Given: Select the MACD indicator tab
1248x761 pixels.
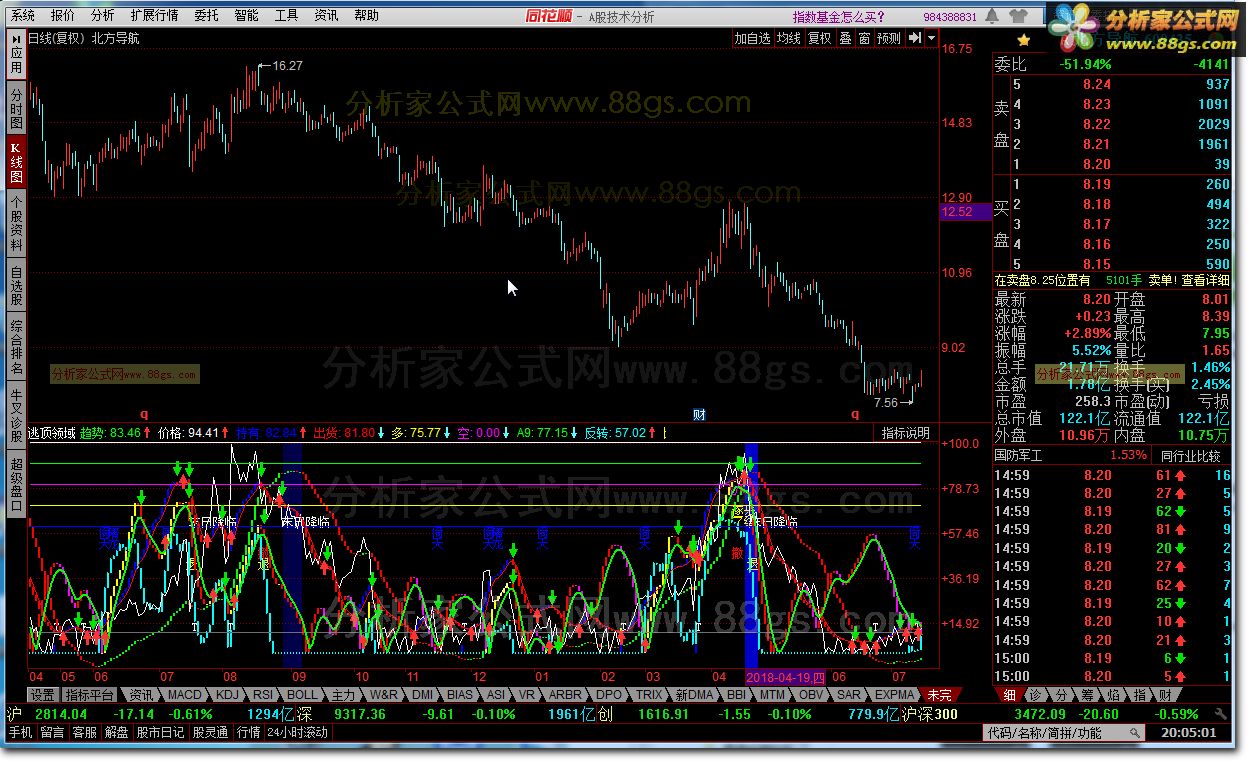Looking at the screenshot, I should 184,694.
